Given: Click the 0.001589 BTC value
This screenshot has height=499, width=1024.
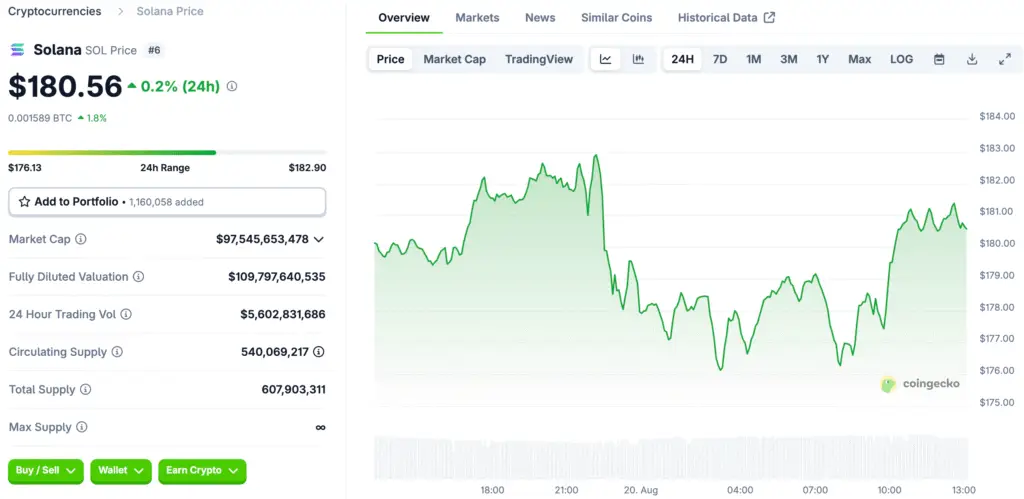Looking at the screenshot, I should tap(40, 118).
